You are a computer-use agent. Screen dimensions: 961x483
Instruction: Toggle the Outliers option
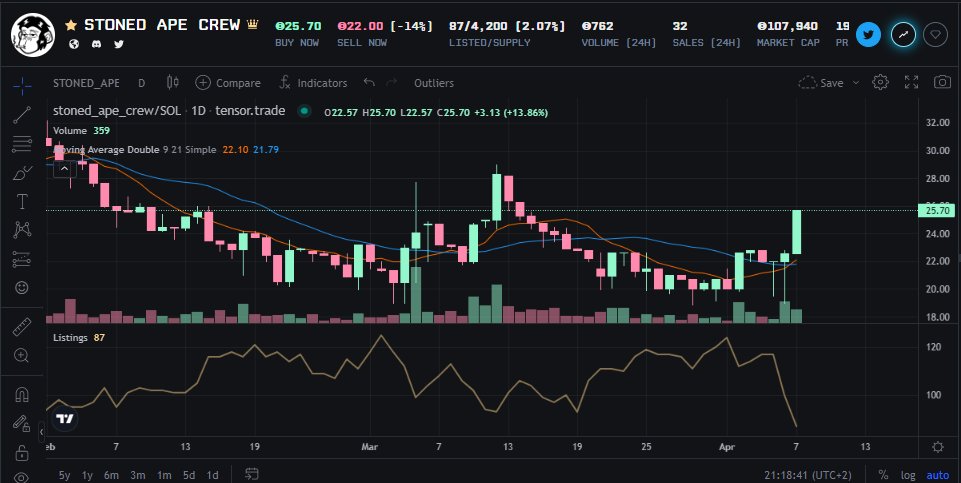[434, 83]
